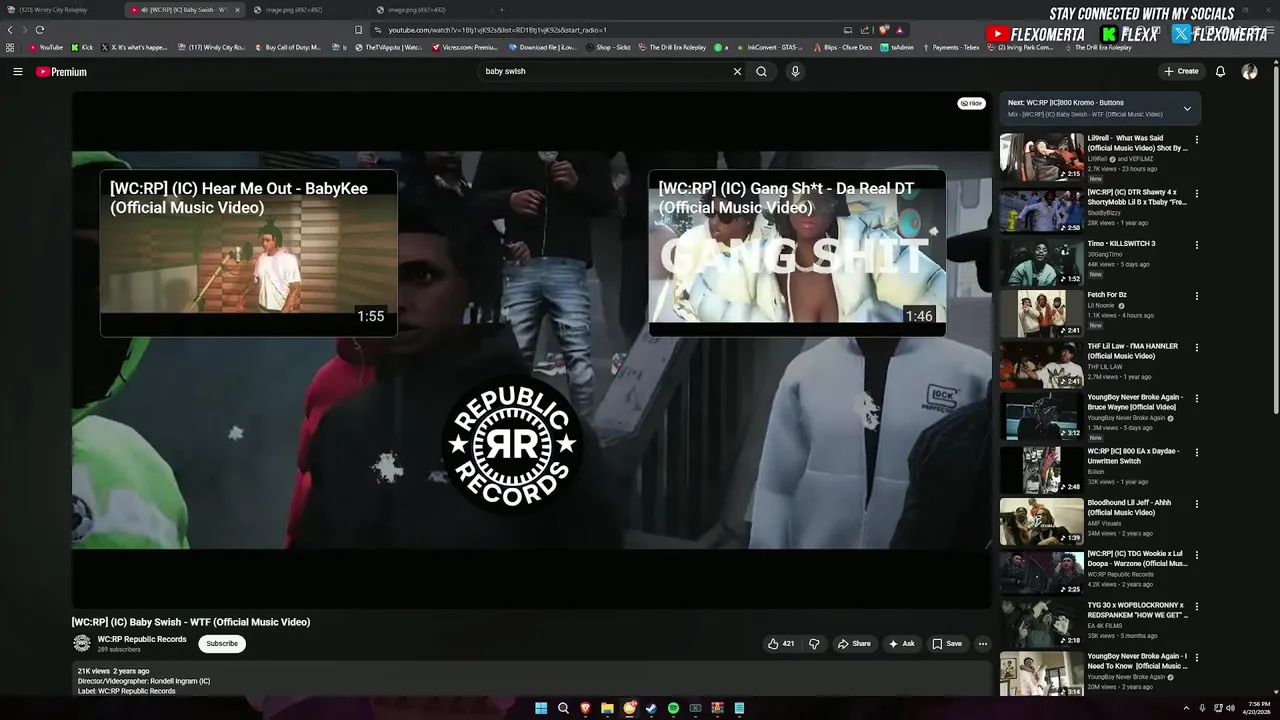
Task: Open File Explorer from the taskbar
Action: pyautogui.click(x=607, y=708)
